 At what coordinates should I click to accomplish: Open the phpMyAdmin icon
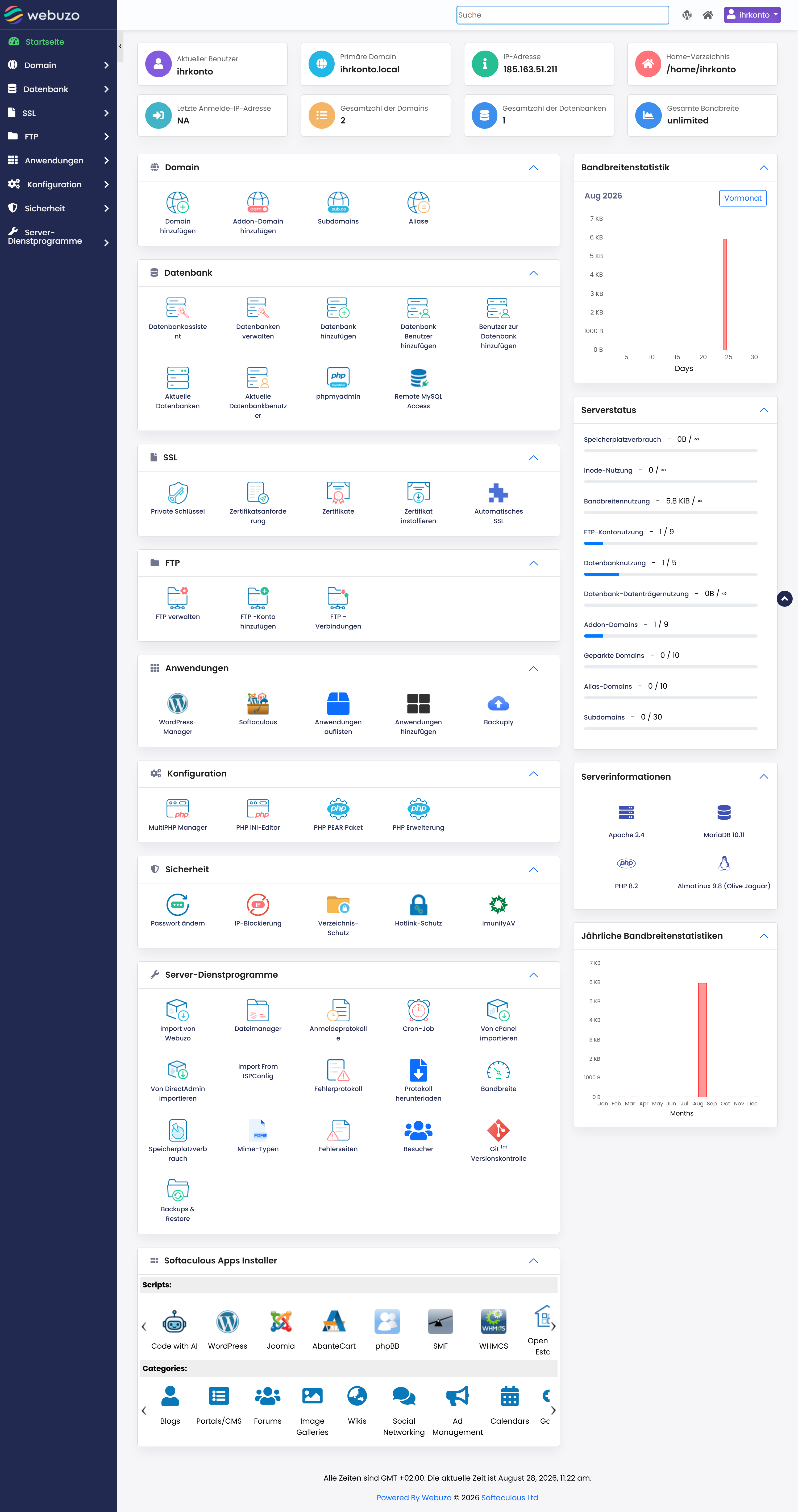tap(338, 377)
